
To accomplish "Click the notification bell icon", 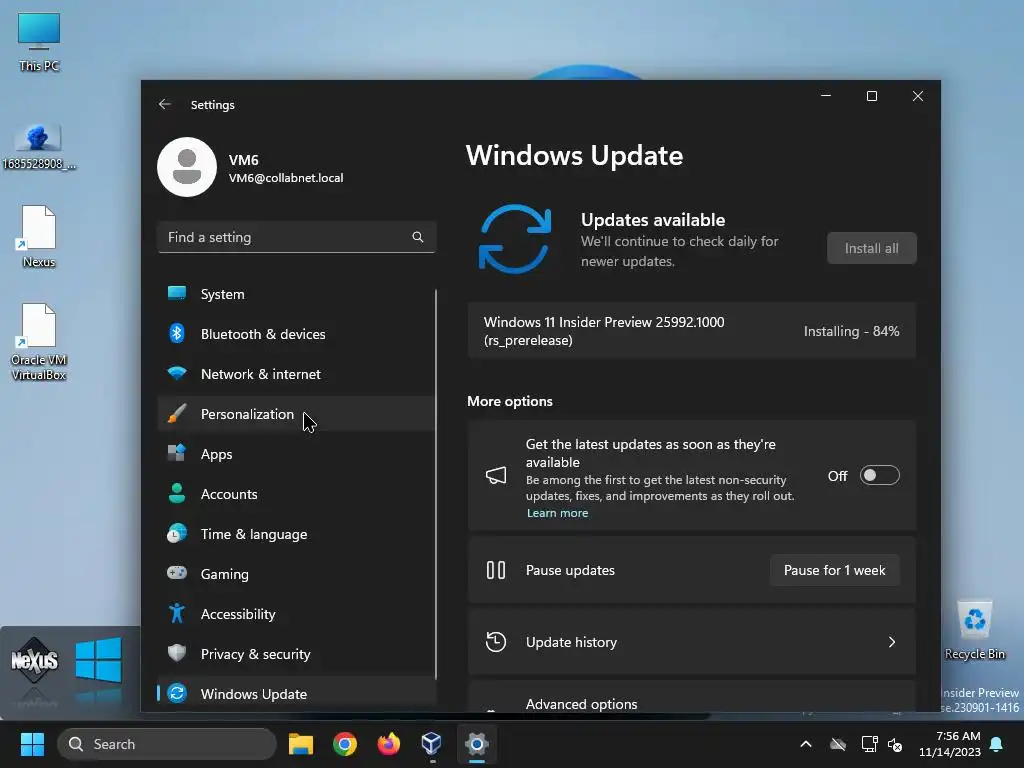I will [x=997, y=744].
